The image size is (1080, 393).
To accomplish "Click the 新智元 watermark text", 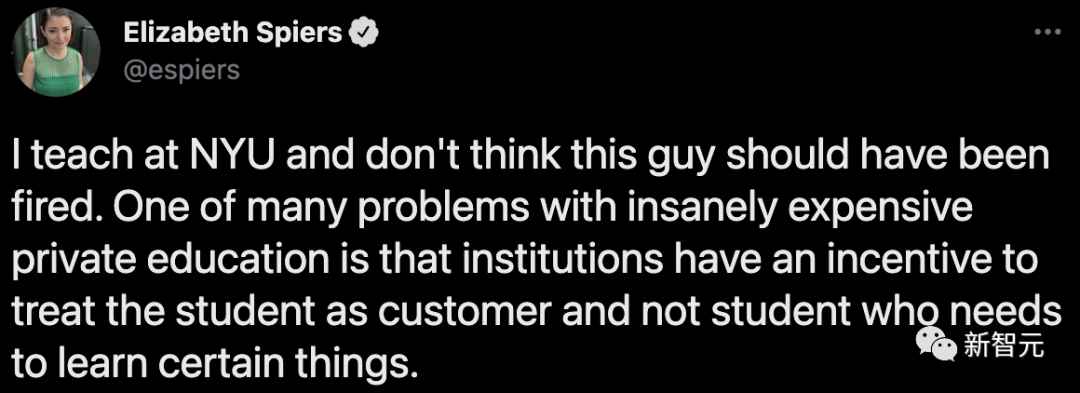I will click(1004, 344).
